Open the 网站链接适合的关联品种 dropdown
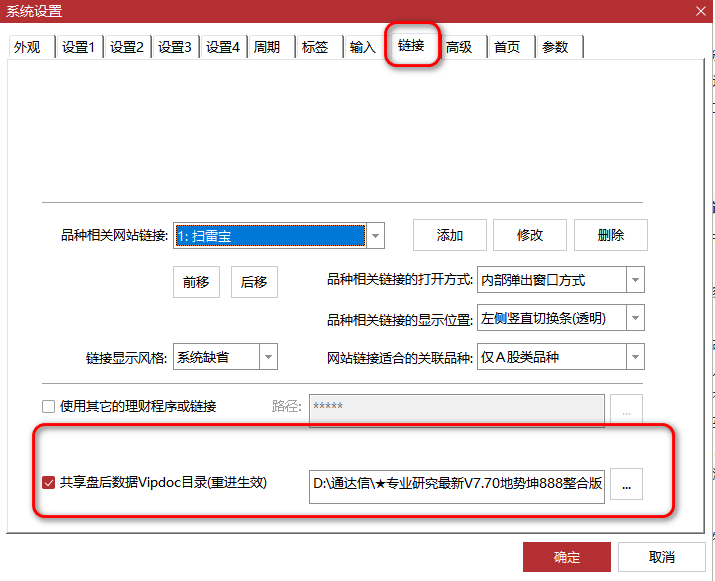Screen dimensions: 715x581 point(635,357)
